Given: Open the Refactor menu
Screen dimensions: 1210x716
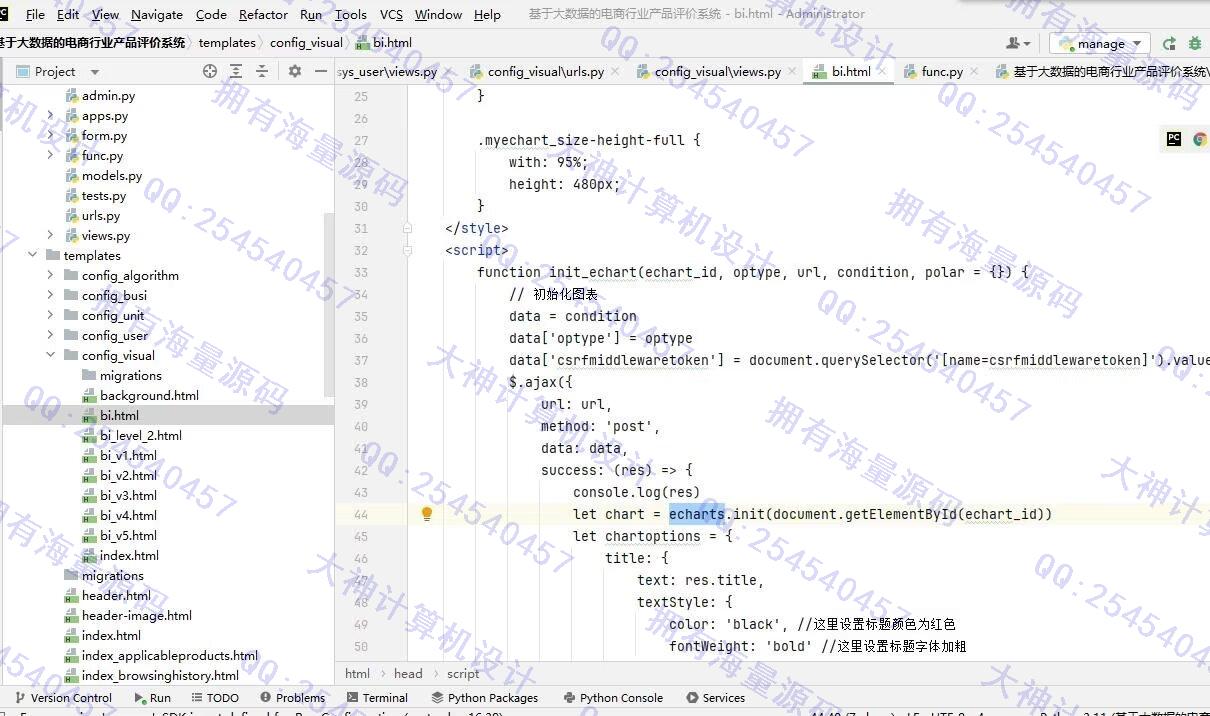Looking at the screenshot, I should coord(263,14).
